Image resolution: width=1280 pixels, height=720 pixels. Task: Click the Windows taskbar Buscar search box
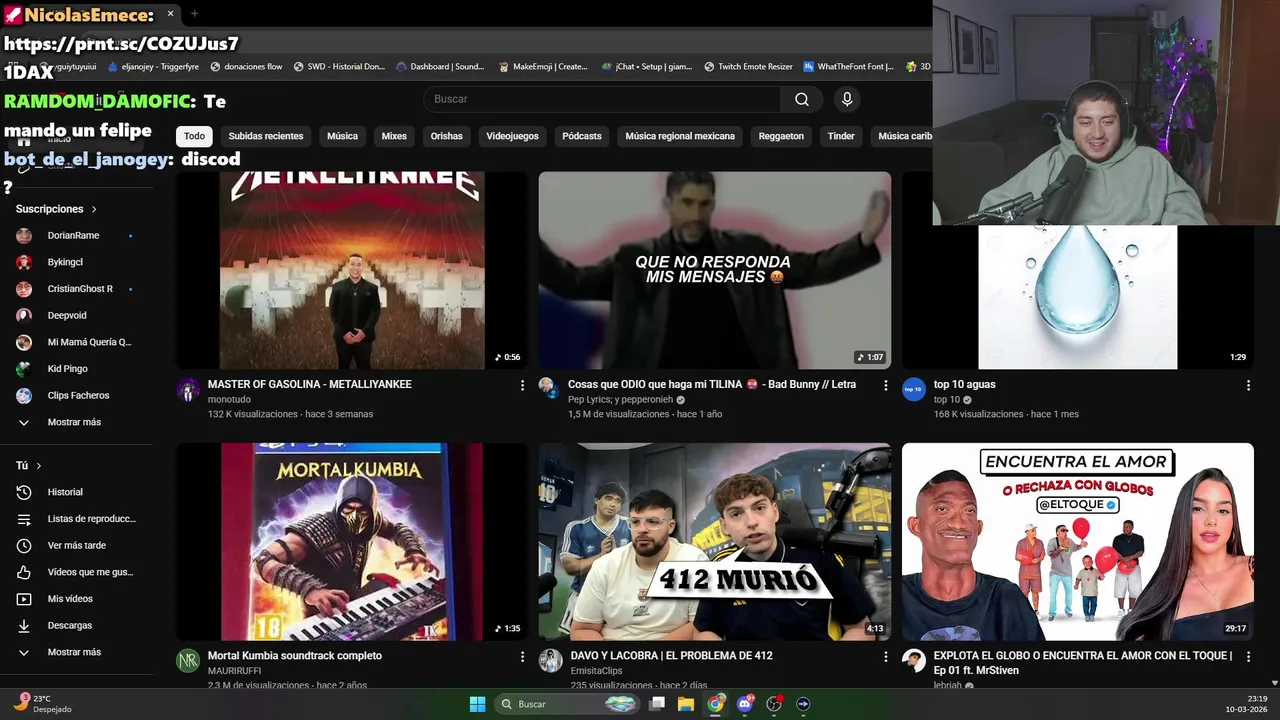[x=567, y=704]
